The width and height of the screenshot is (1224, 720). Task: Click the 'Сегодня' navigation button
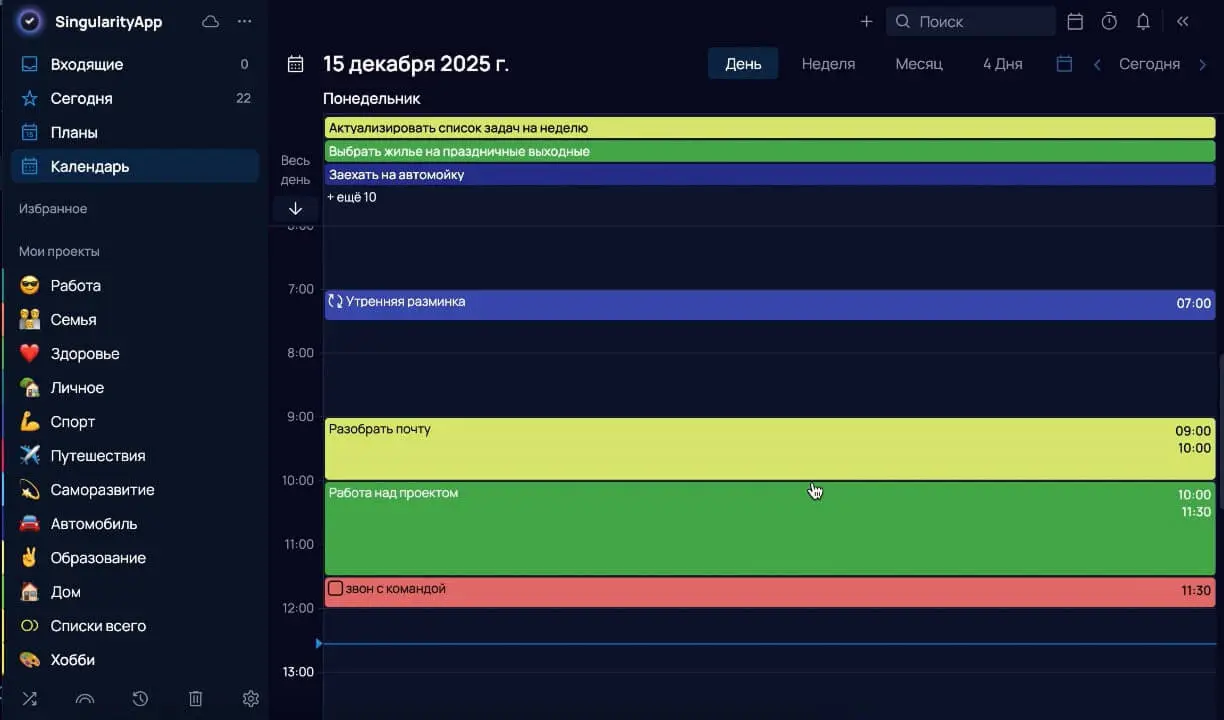point(1149,64)
